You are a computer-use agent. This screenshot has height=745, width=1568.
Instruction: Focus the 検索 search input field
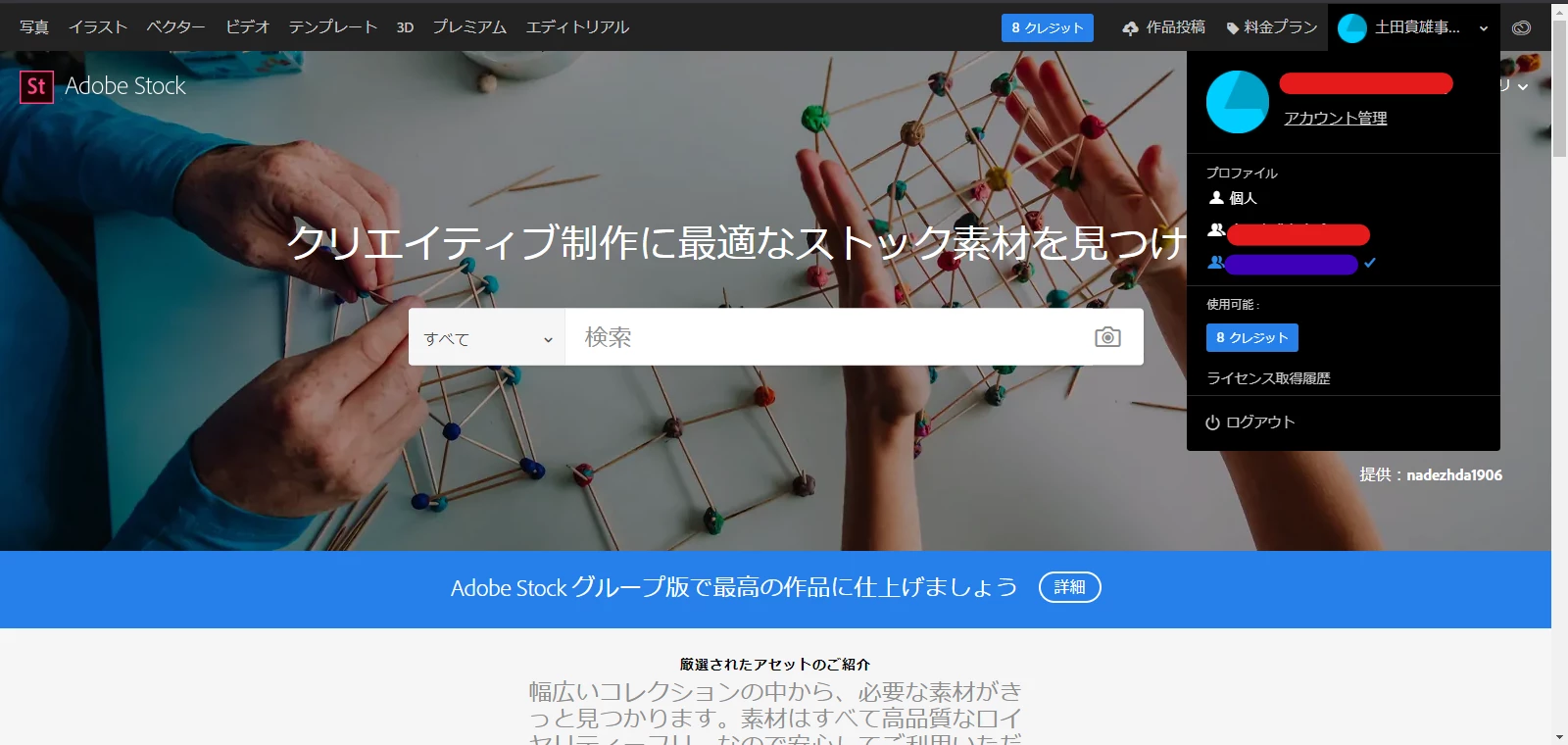(x=828, y=337)
